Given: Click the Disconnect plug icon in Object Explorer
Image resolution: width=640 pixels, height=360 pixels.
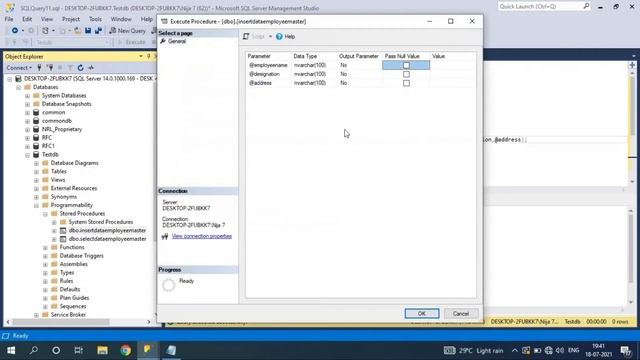Looking at the screenshot, I should [50, 68].
